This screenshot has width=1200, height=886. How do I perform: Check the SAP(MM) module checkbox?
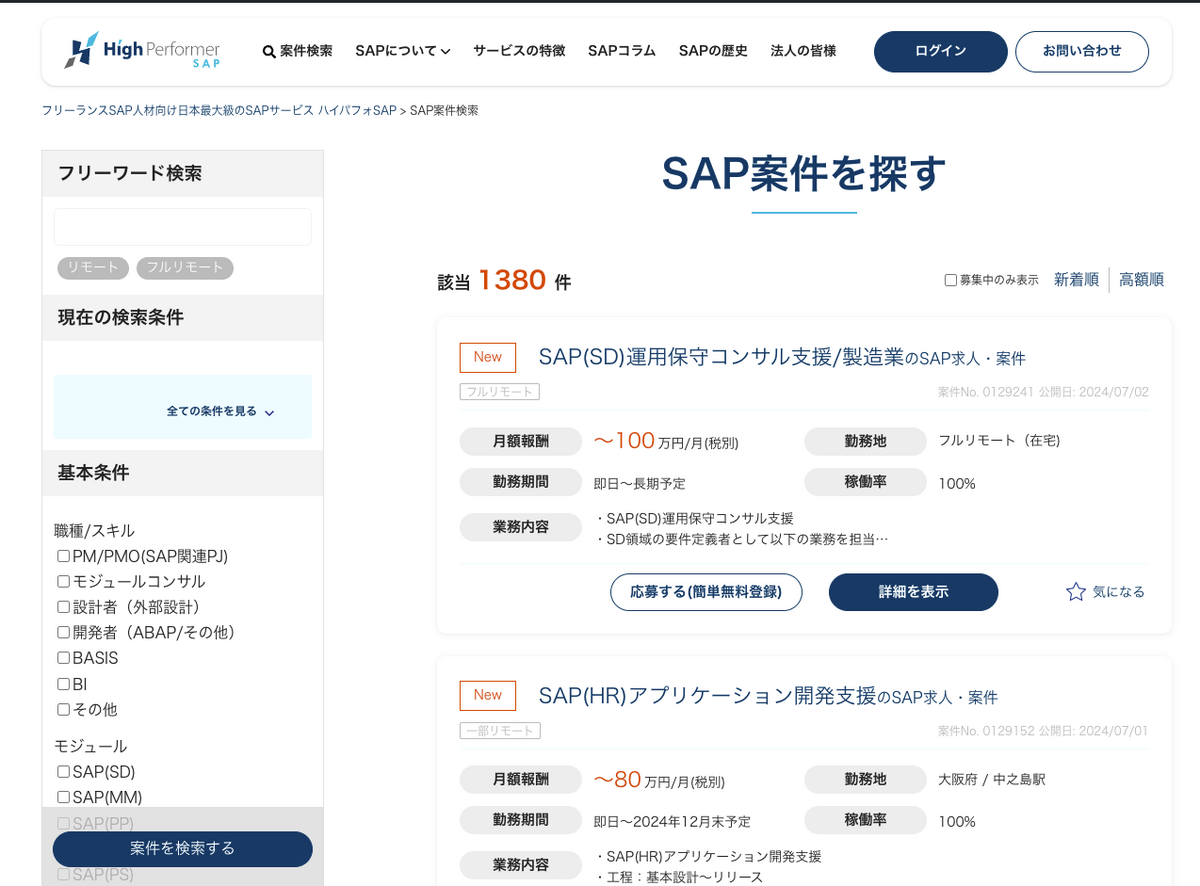coord(63,797)
